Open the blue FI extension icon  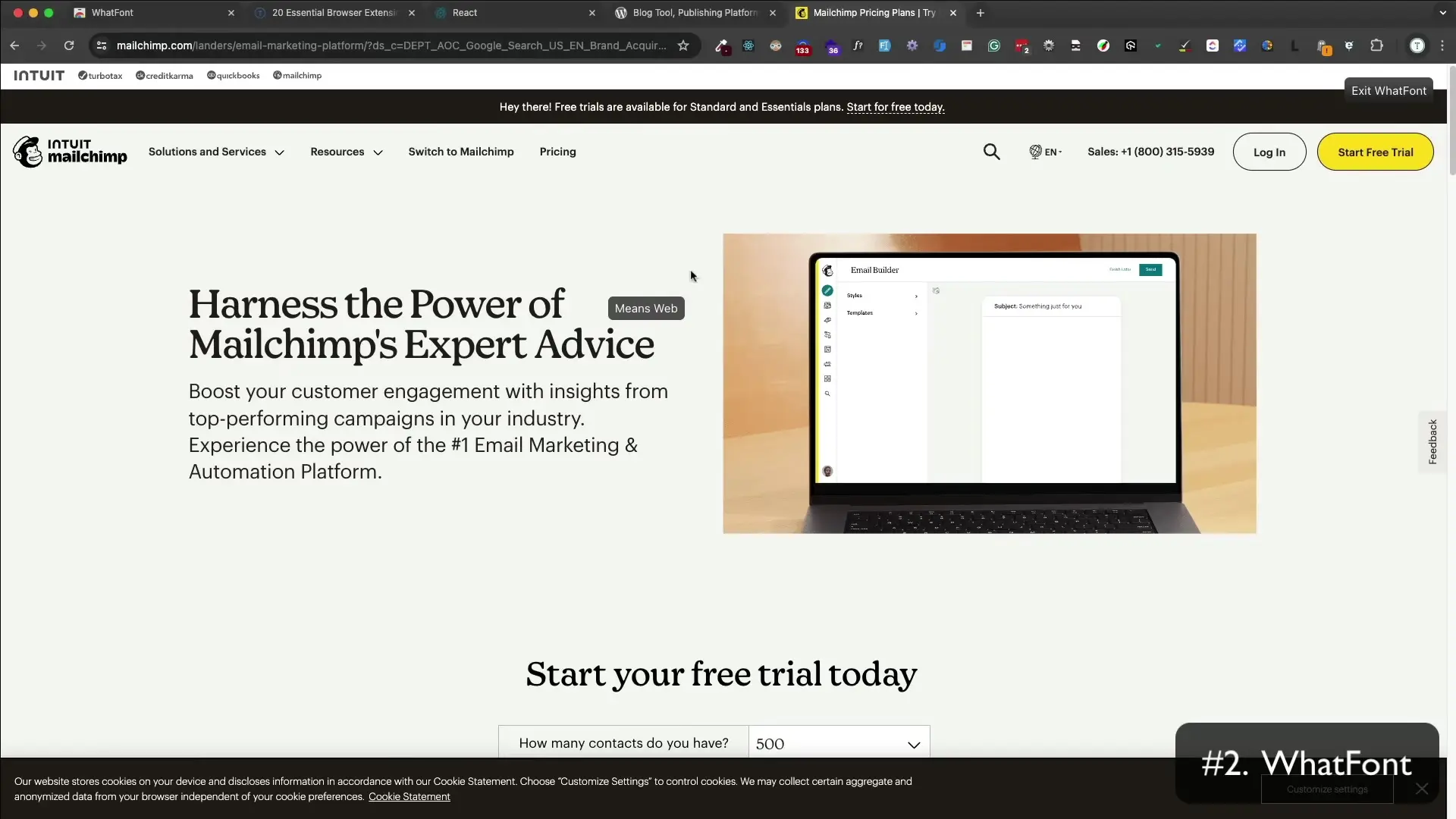pyautogui.click(x=884, y=45)
